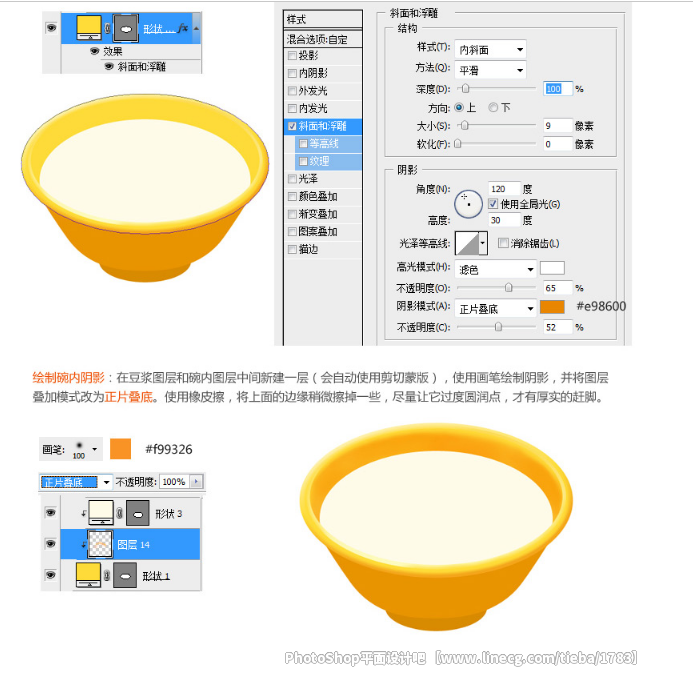Open the 样式 内斜面 dropdown
693x677 pixels.
(490, 49)
